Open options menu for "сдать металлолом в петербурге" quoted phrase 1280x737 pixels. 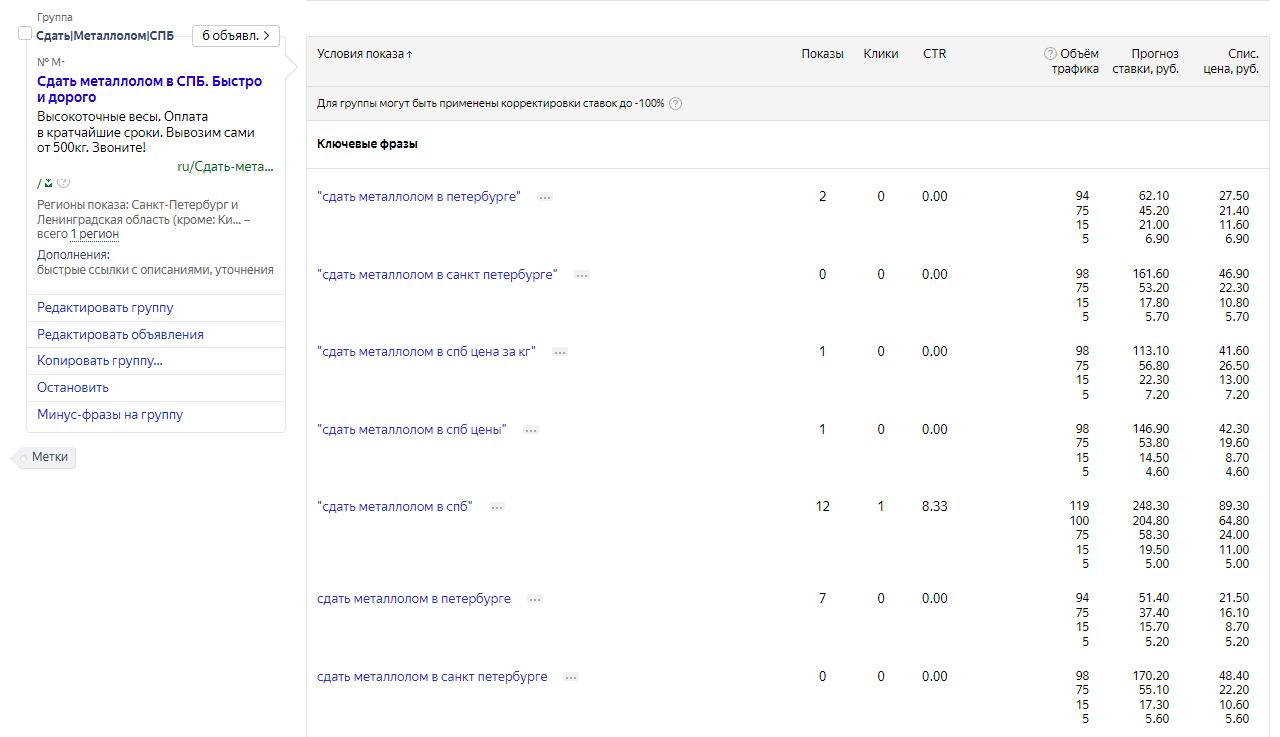545,197
